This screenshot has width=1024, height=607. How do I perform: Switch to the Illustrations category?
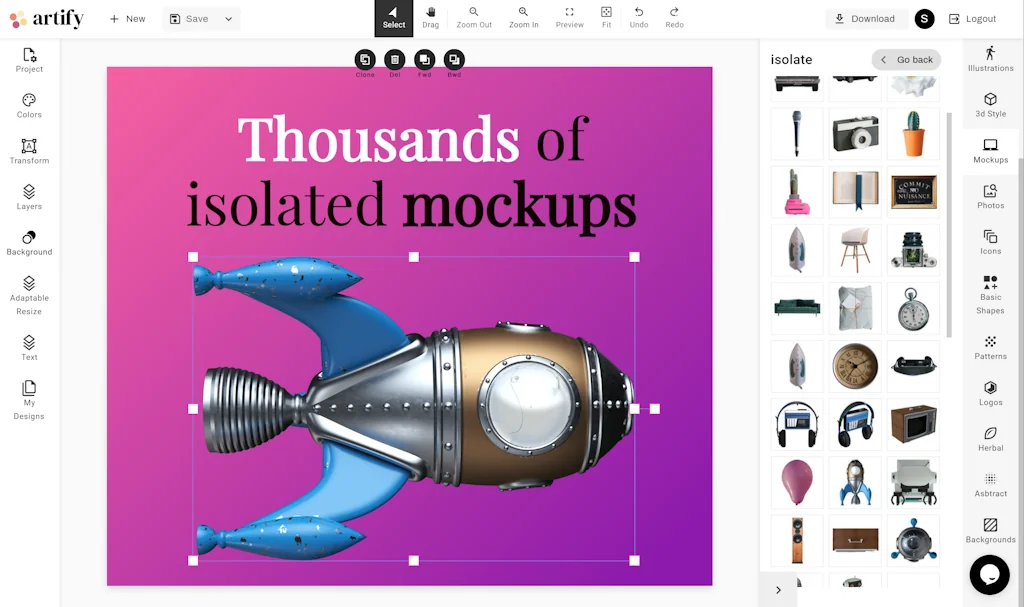(x=990, y=58)
